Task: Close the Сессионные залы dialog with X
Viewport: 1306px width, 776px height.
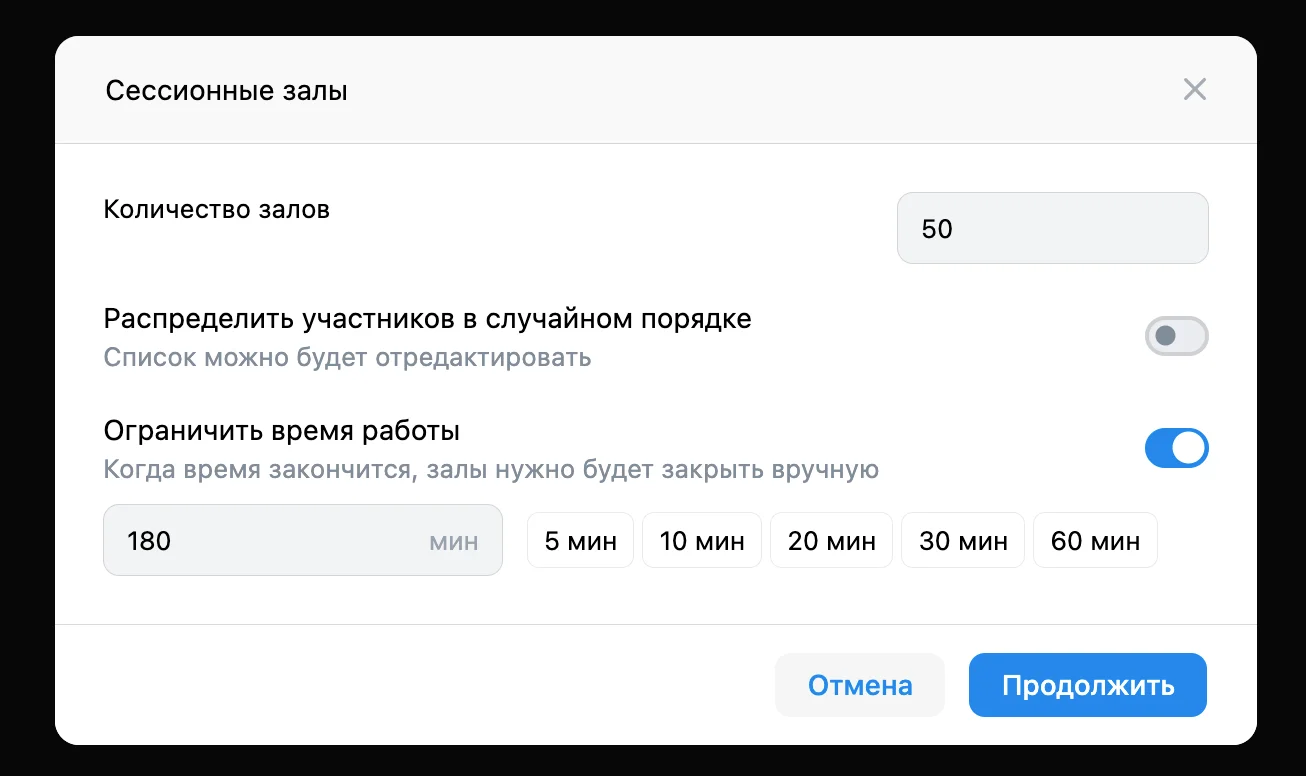Action: pos(1194,90)
